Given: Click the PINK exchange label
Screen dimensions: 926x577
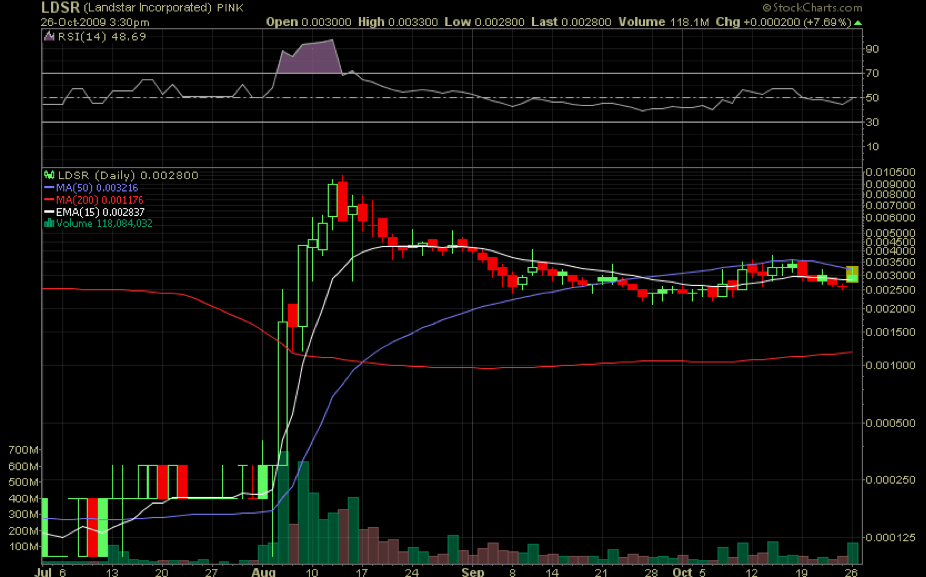Looking at the screenshot, I should (230, 8).
